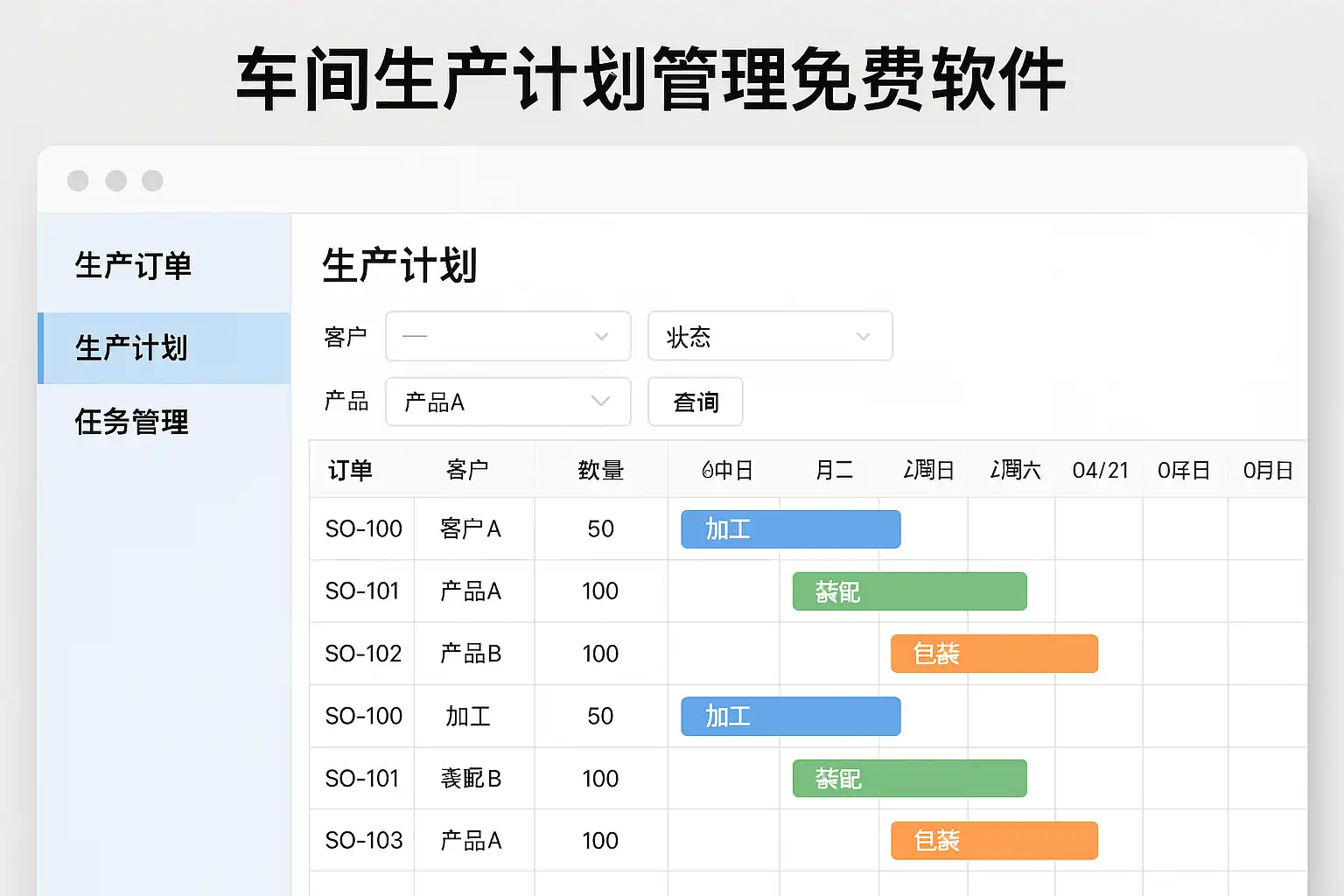Click the 订单 column header
The image size is (1344, 896).
(350, 471)
